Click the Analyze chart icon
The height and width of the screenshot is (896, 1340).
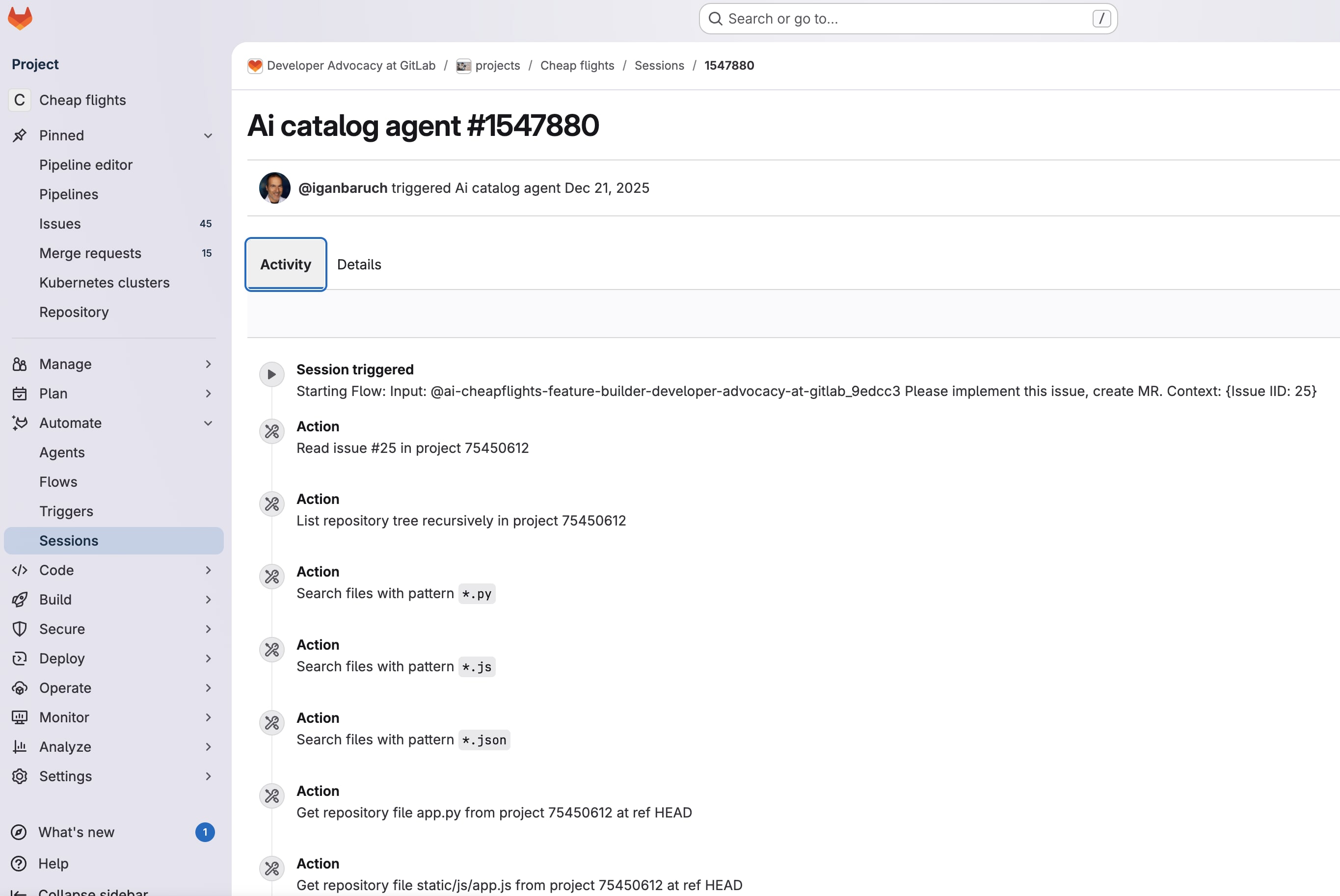[20, 746]
